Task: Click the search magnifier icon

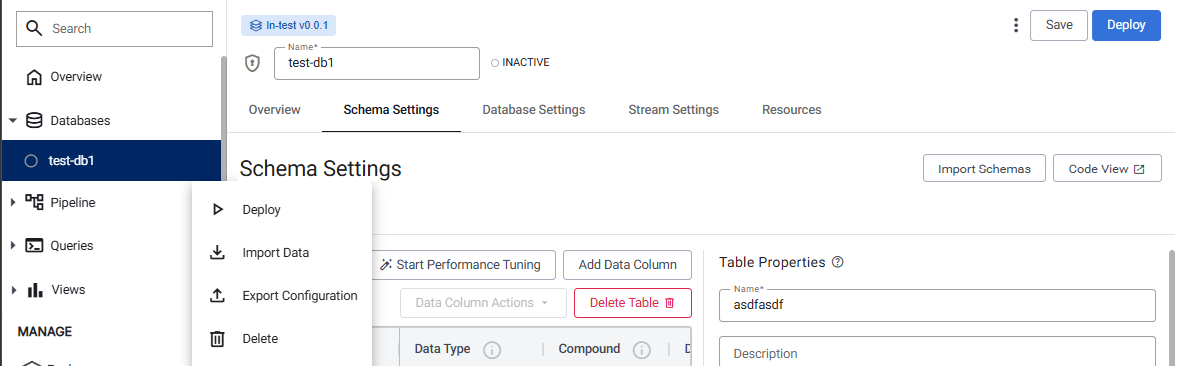Action: point(33,29)
